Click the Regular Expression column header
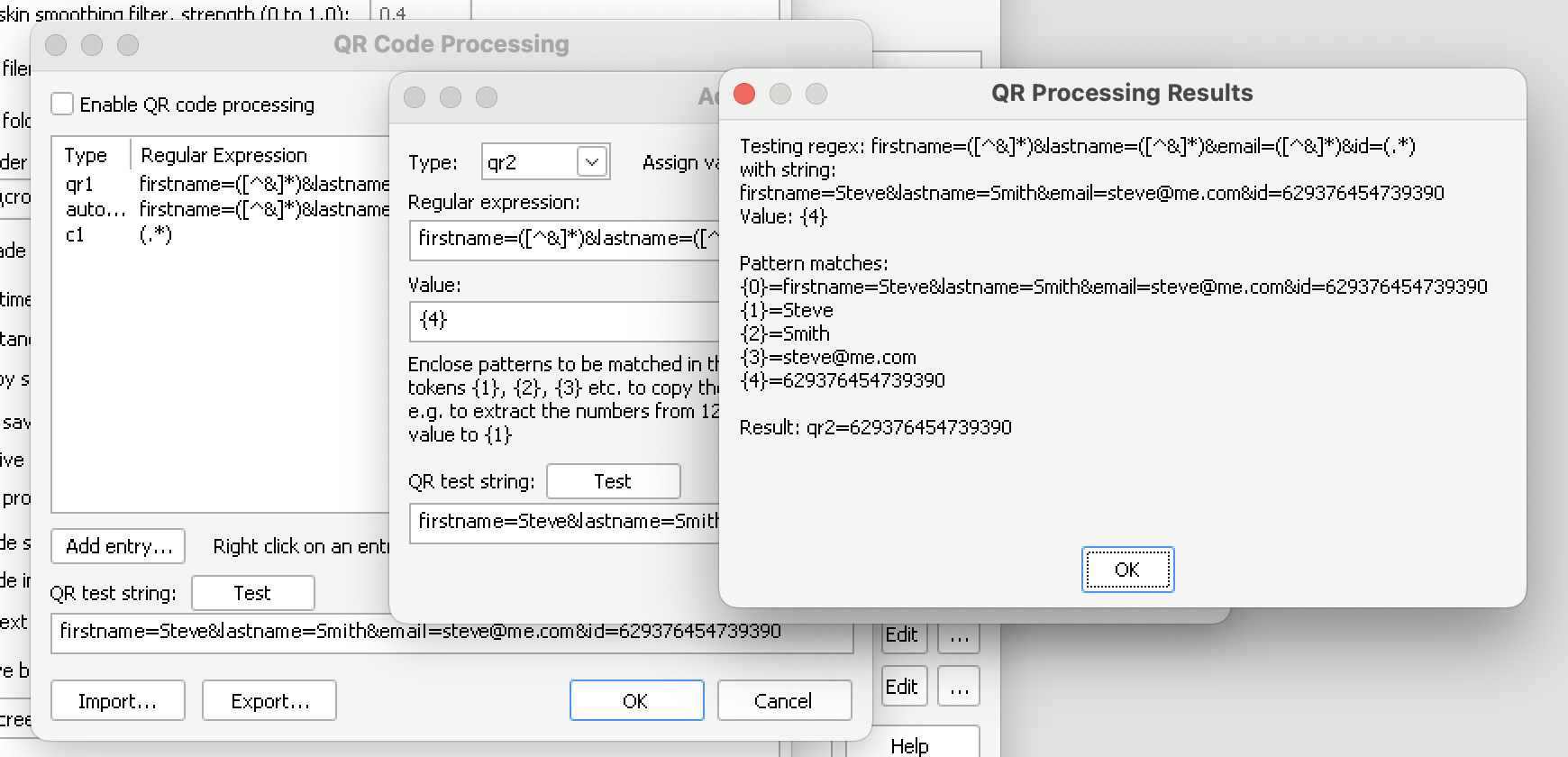1568x757 pixels. (x=225, y=155)
